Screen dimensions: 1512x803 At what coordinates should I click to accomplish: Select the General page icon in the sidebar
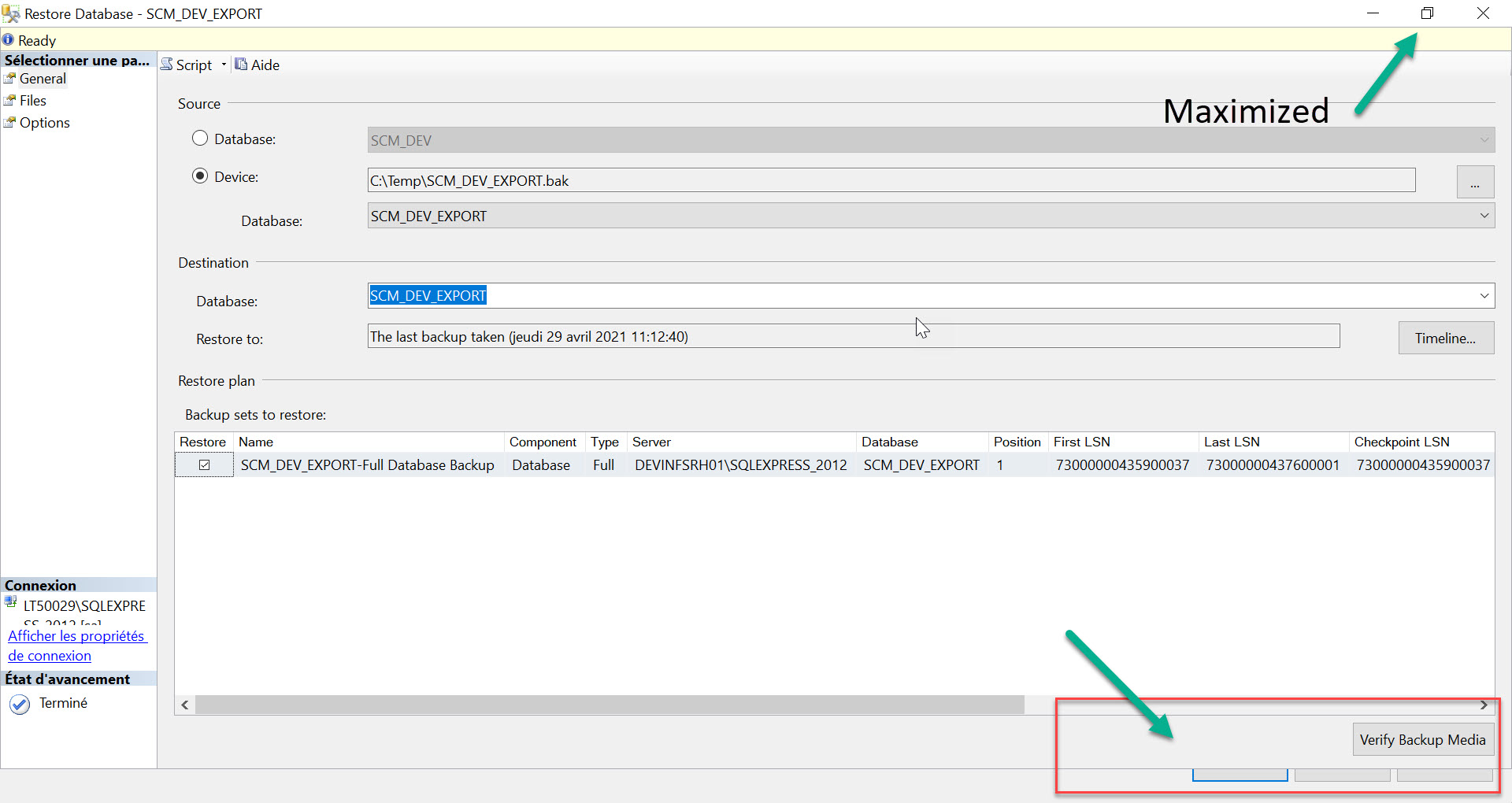11,78
